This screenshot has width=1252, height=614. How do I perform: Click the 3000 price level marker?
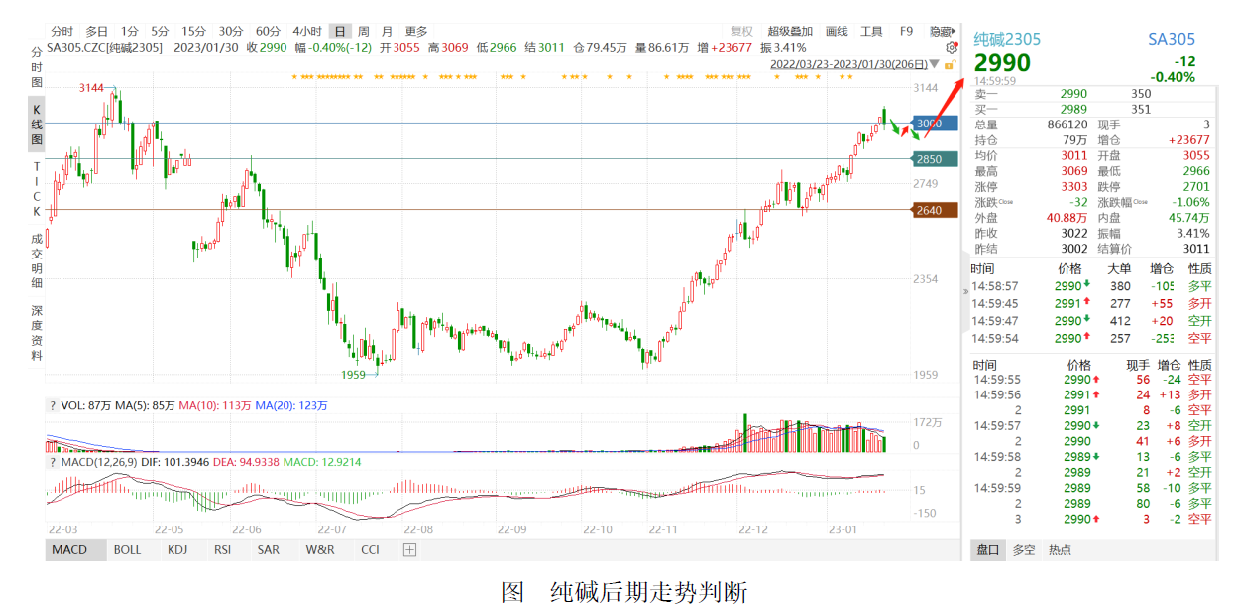934,123
